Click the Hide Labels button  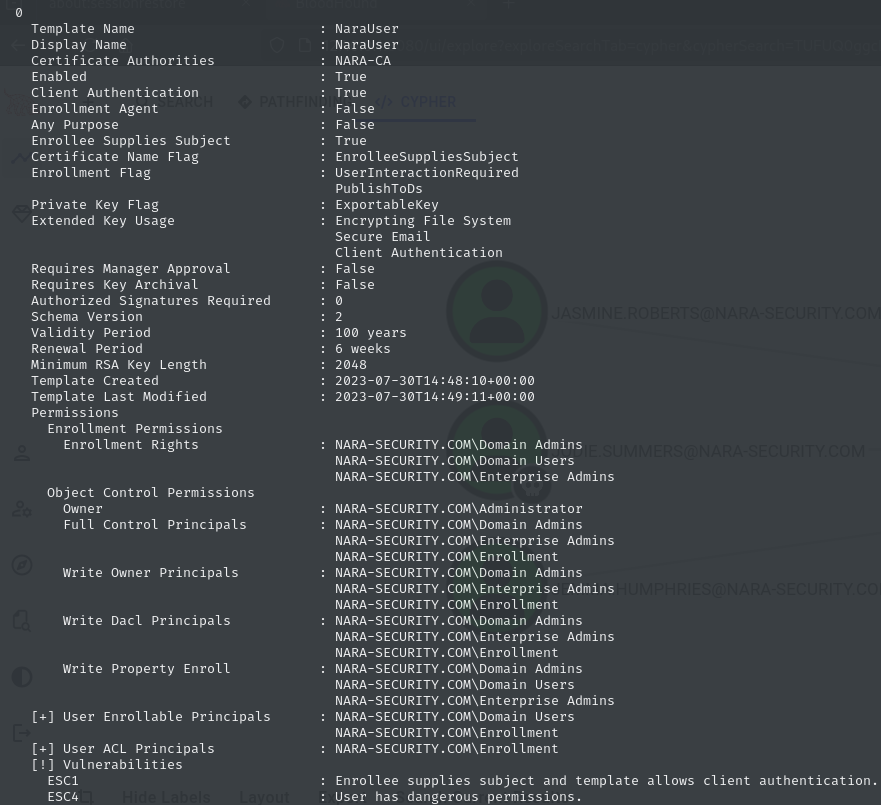166,797
